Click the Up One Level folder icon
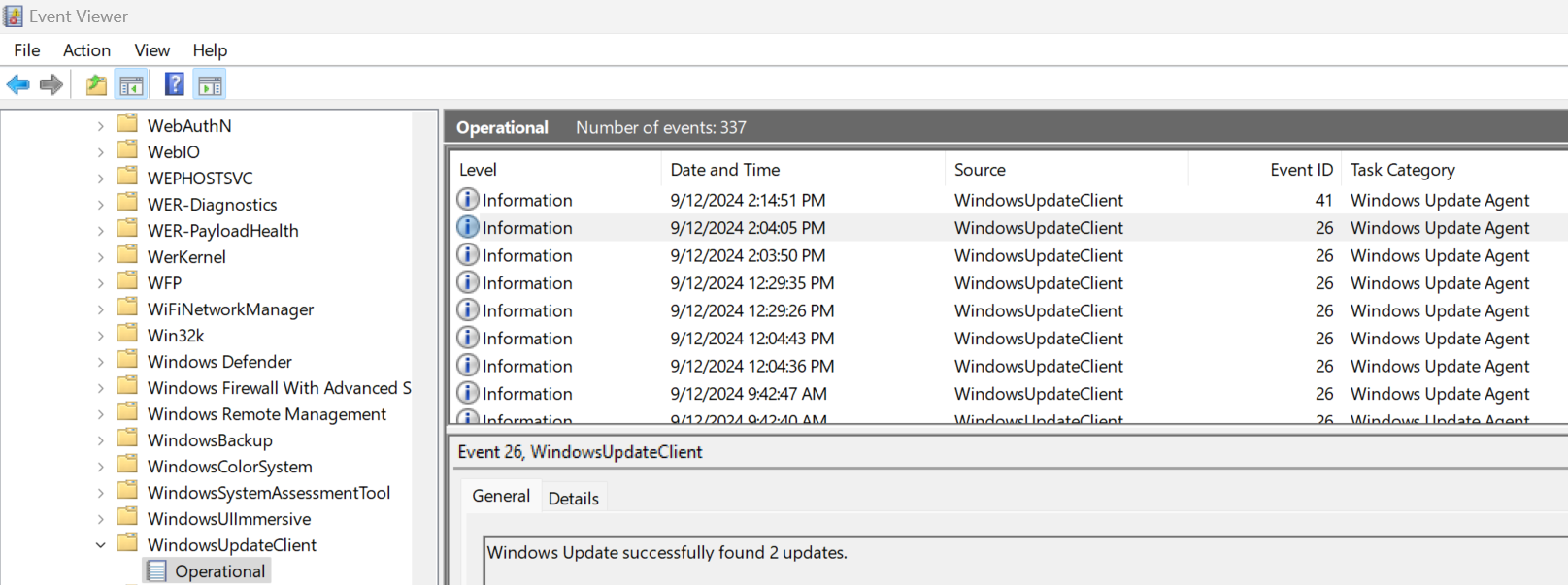Image resolution: width=1568 pixels, height=585 pixels. coord(96,85)
